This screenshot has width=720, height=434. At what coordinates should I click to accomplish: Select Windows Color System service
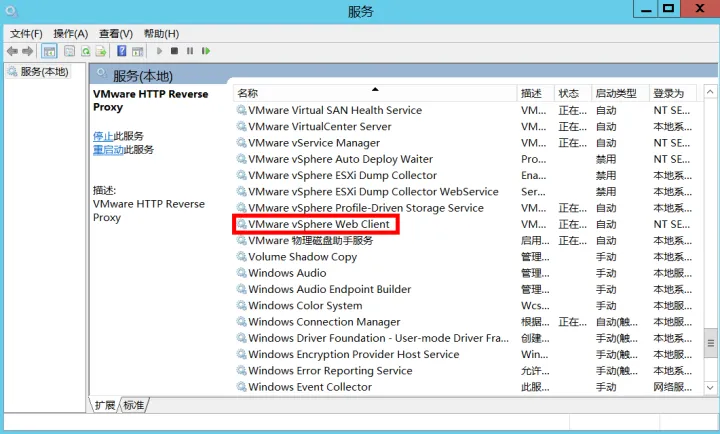(x=465, y=305)
